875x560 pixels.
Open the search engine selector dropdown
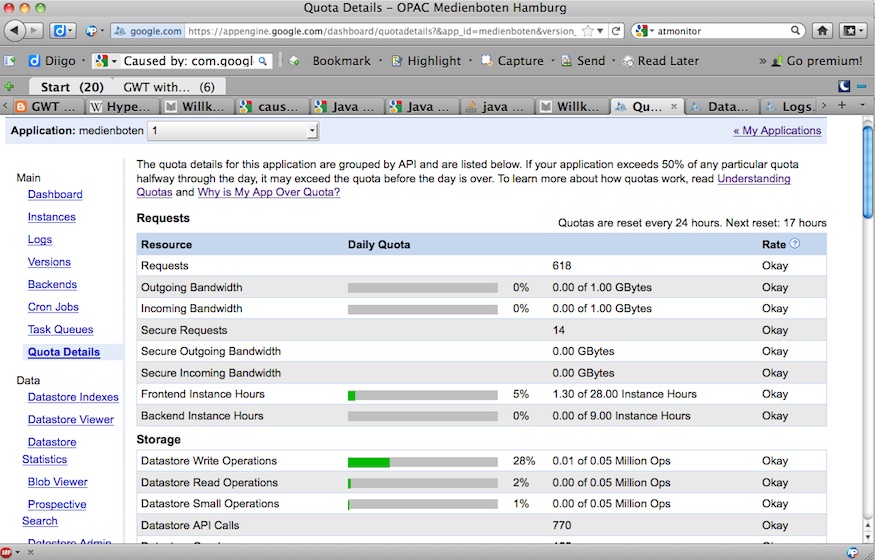(644, 31)
